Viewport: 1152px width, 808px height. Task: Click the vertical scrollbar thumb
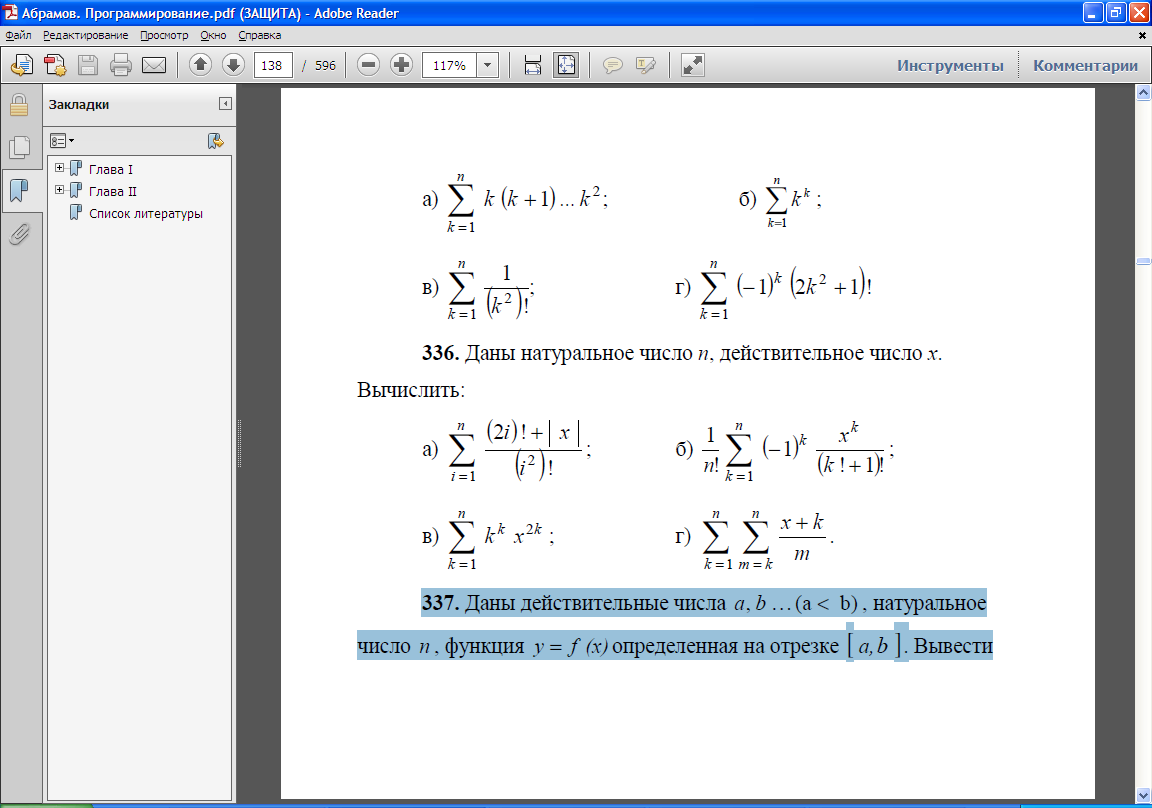1143,261
